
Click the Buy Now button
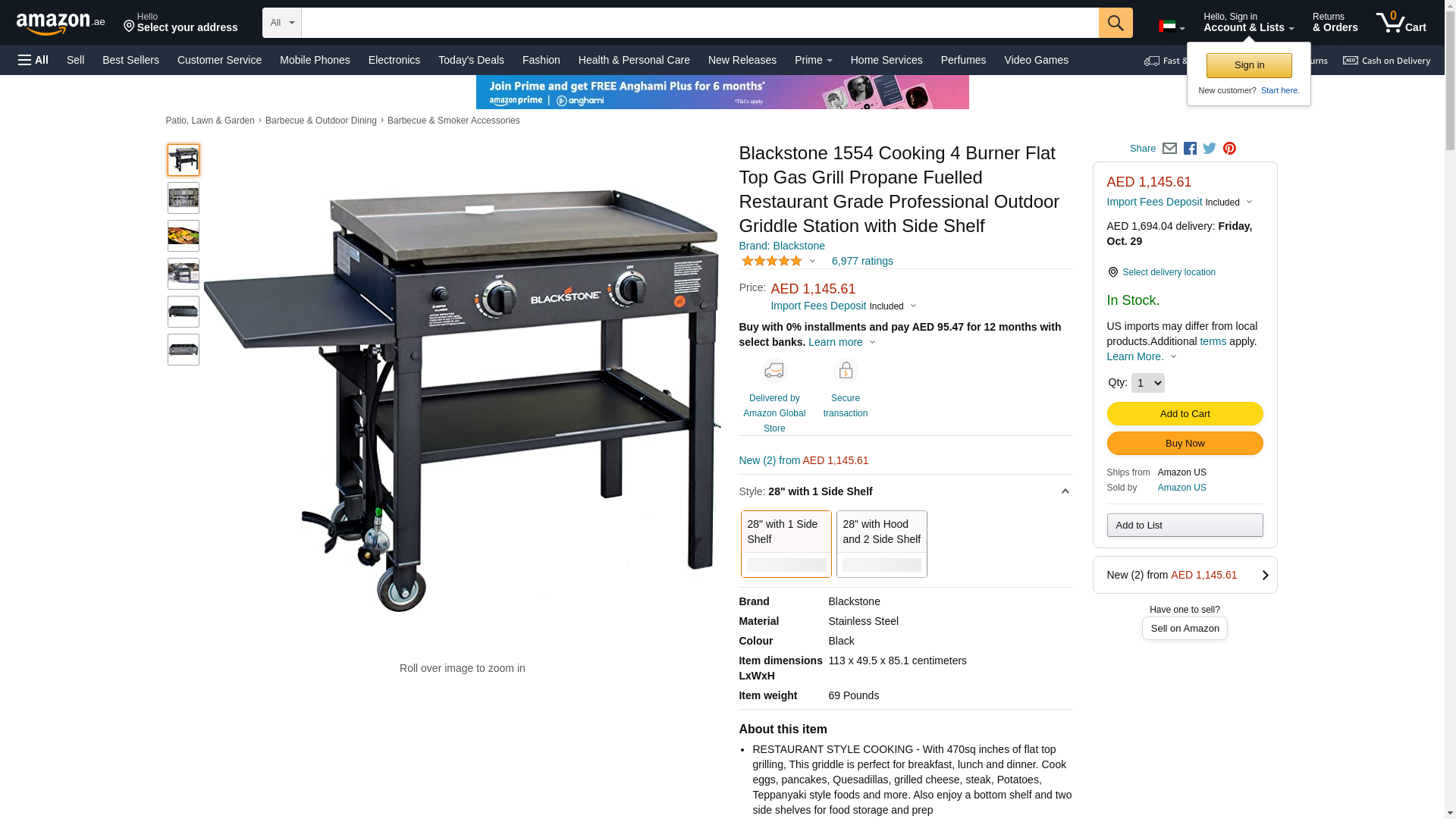coord(1185,443)
